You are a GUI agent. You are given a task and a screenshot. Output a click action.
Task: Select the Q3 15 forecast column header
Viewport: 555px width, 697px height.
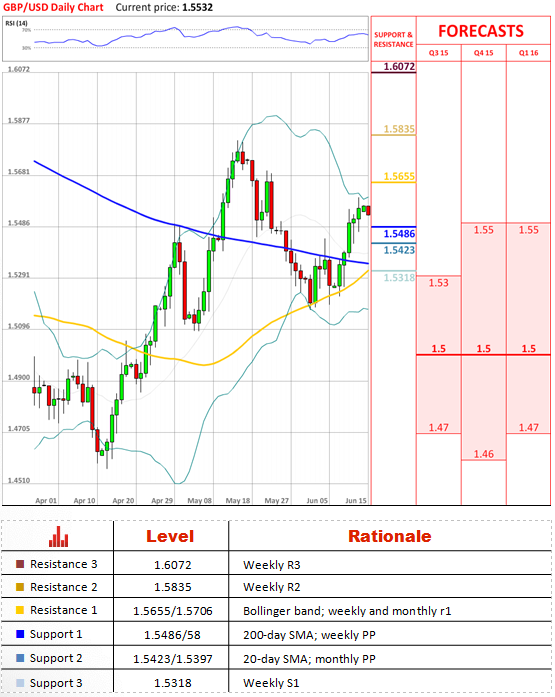click(x=439, y=53)
